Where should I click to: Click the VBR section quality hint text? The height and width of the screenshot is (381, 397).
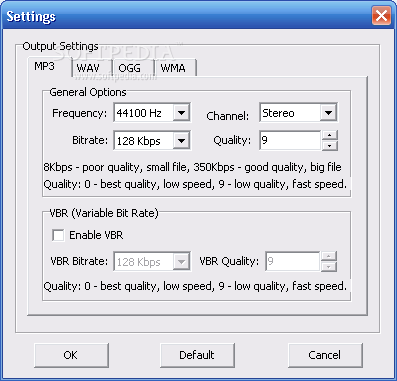click(x=195, y=286)
